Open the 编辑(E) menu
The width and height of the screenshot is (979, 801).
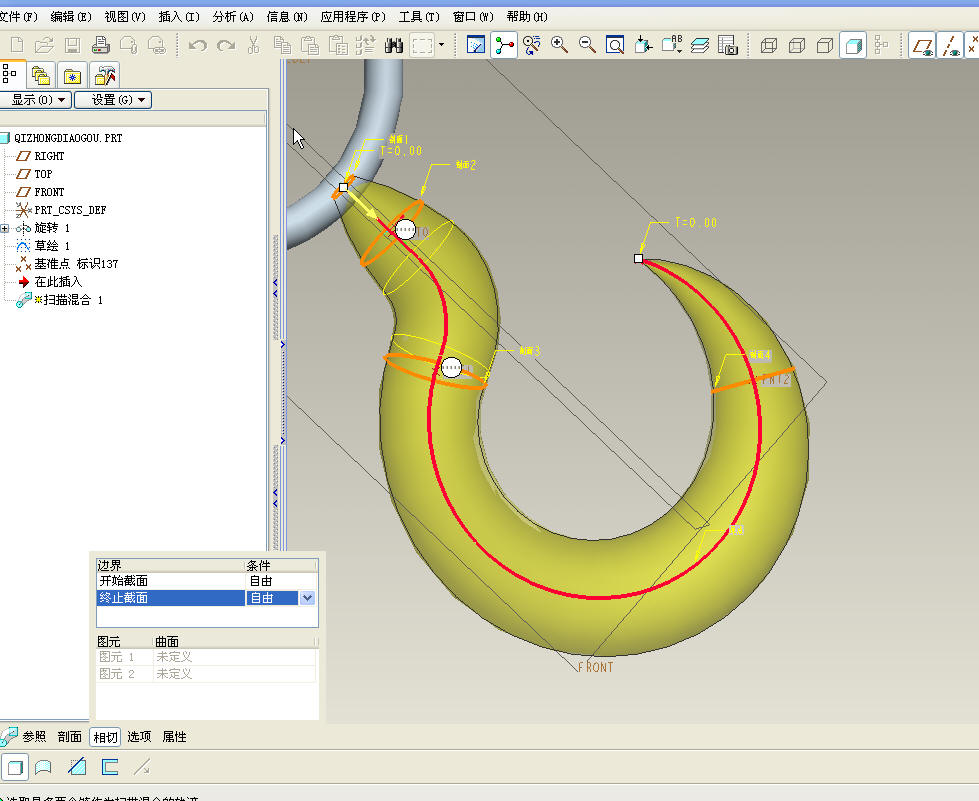pos(71,17)
